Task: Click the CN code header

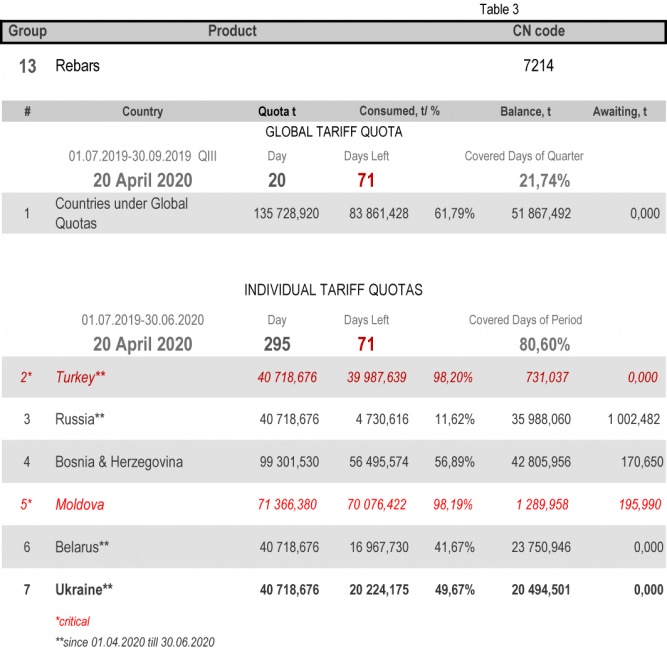Action: [538, 31]
